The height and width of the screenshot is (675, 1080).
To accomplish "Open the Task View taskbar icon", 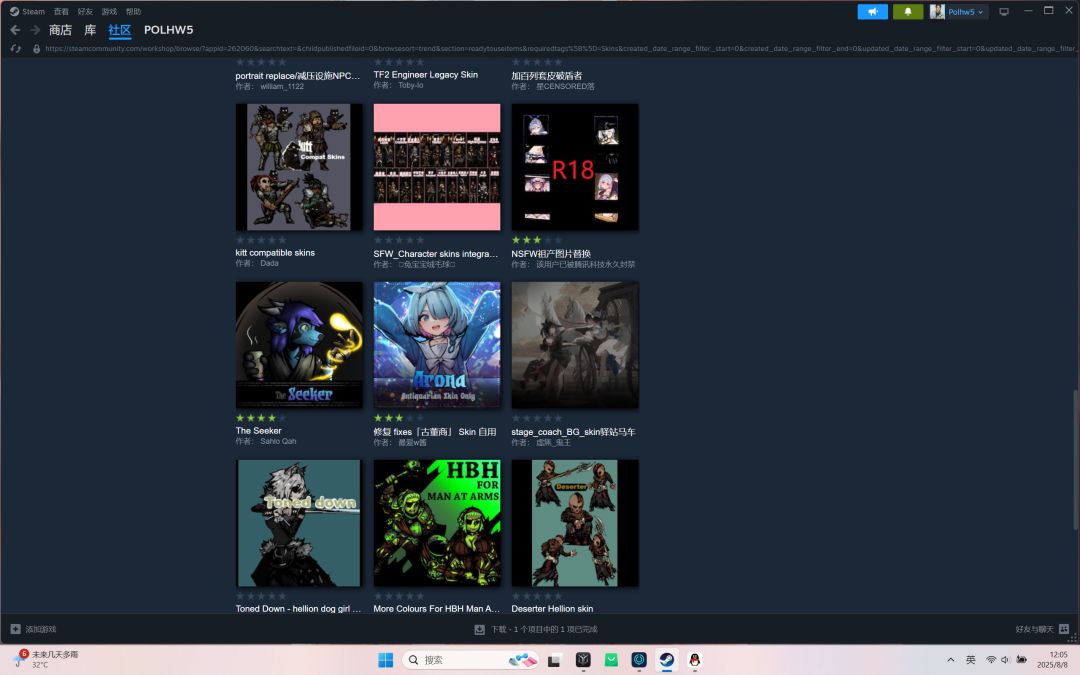I will click(x=554, y=660).
